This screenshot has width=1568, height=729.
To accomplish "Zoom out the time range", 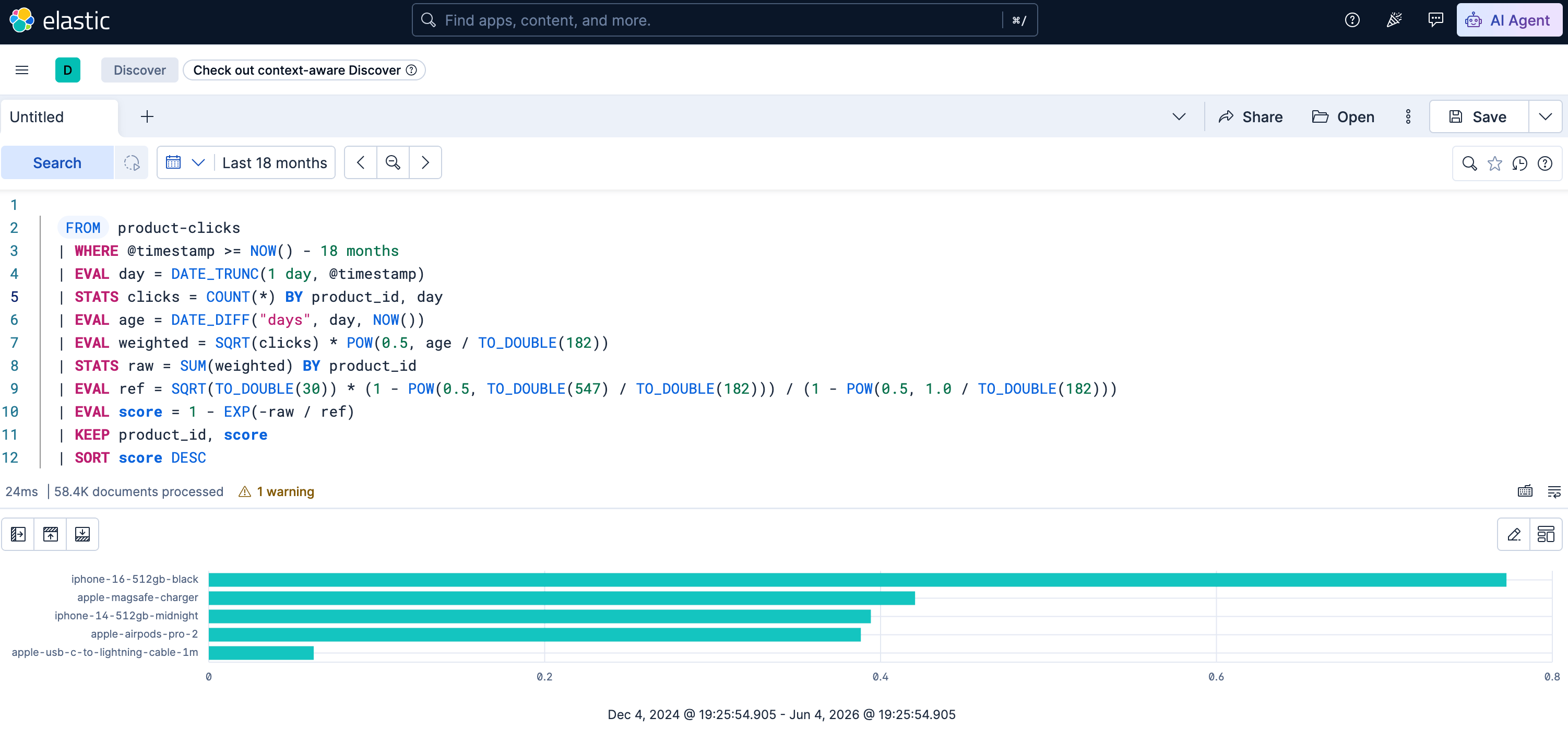I will (393, 162).
